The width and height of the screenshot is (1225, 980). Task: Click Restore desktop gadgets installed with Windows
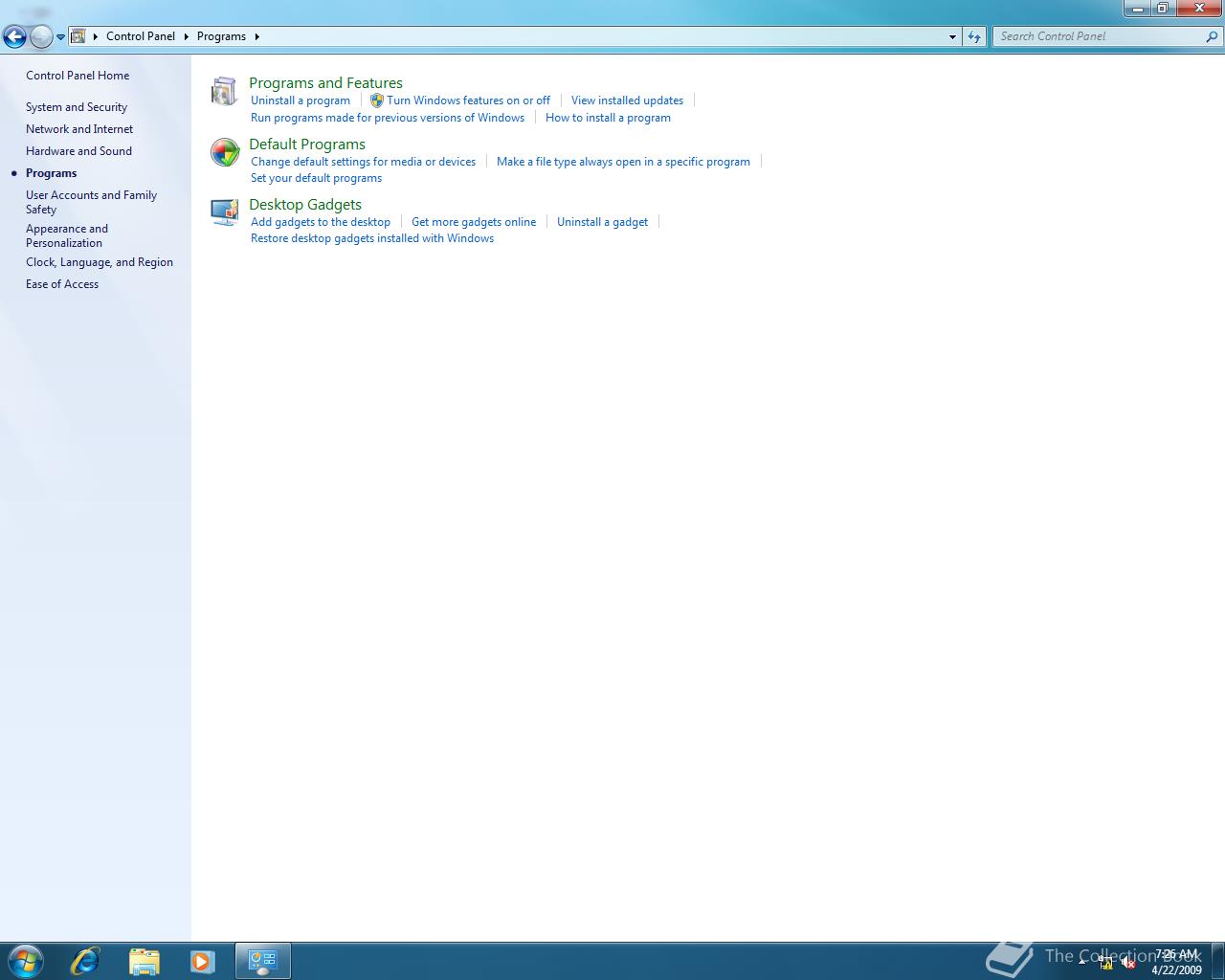(x=372, y=238)
